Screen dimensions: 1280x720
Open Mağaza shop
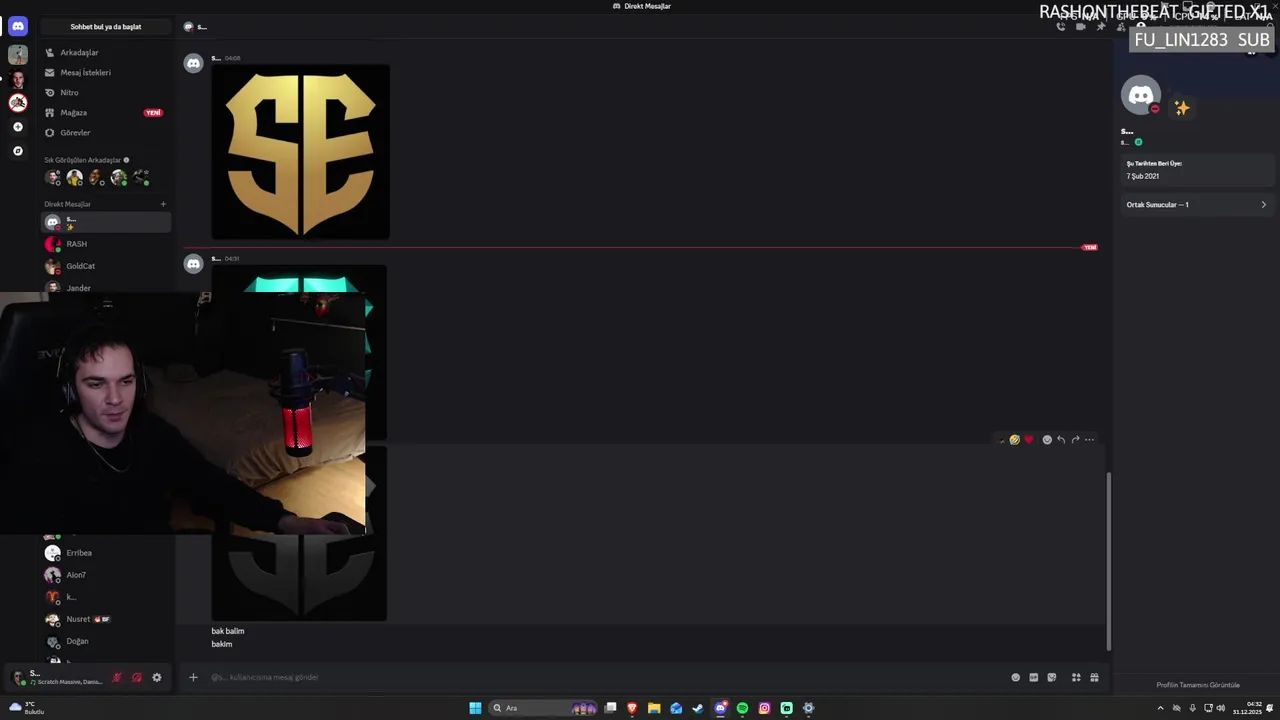(x=106, y=112)
